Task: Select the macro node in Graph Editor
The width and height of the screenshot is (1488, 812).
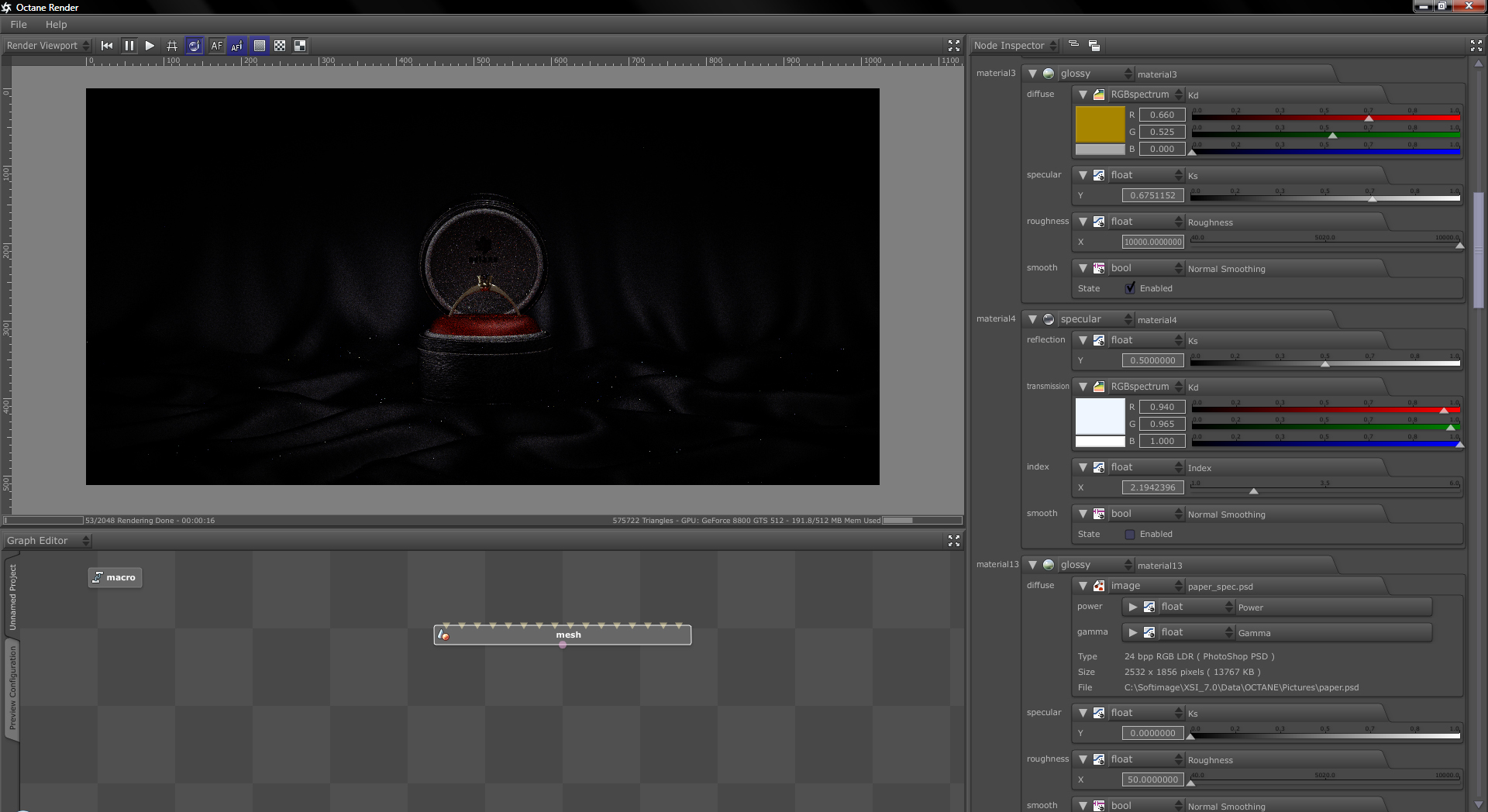Action: tap(115, 577)
